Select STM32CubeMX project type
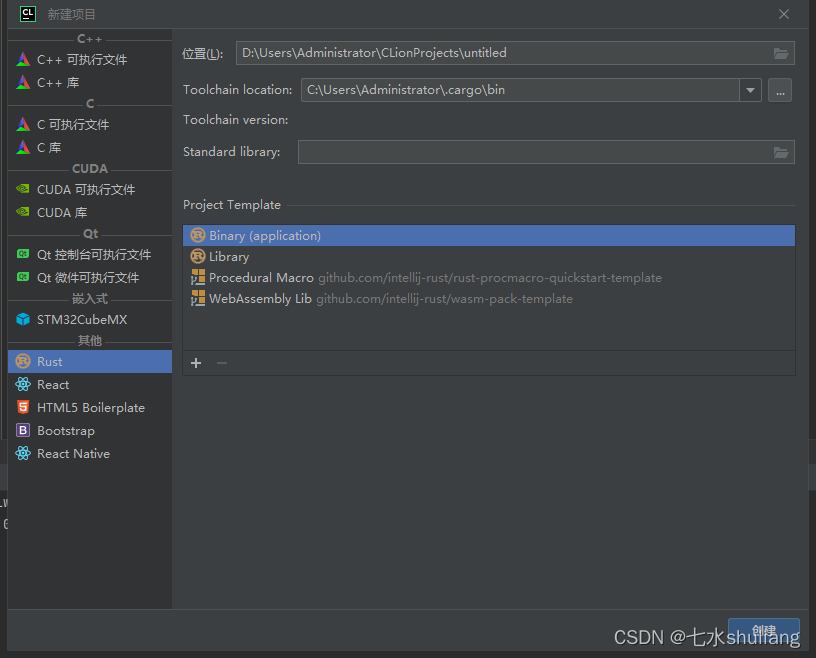This screenshot has width=816, height=658. pyautogui.click(x=90, y=320)
